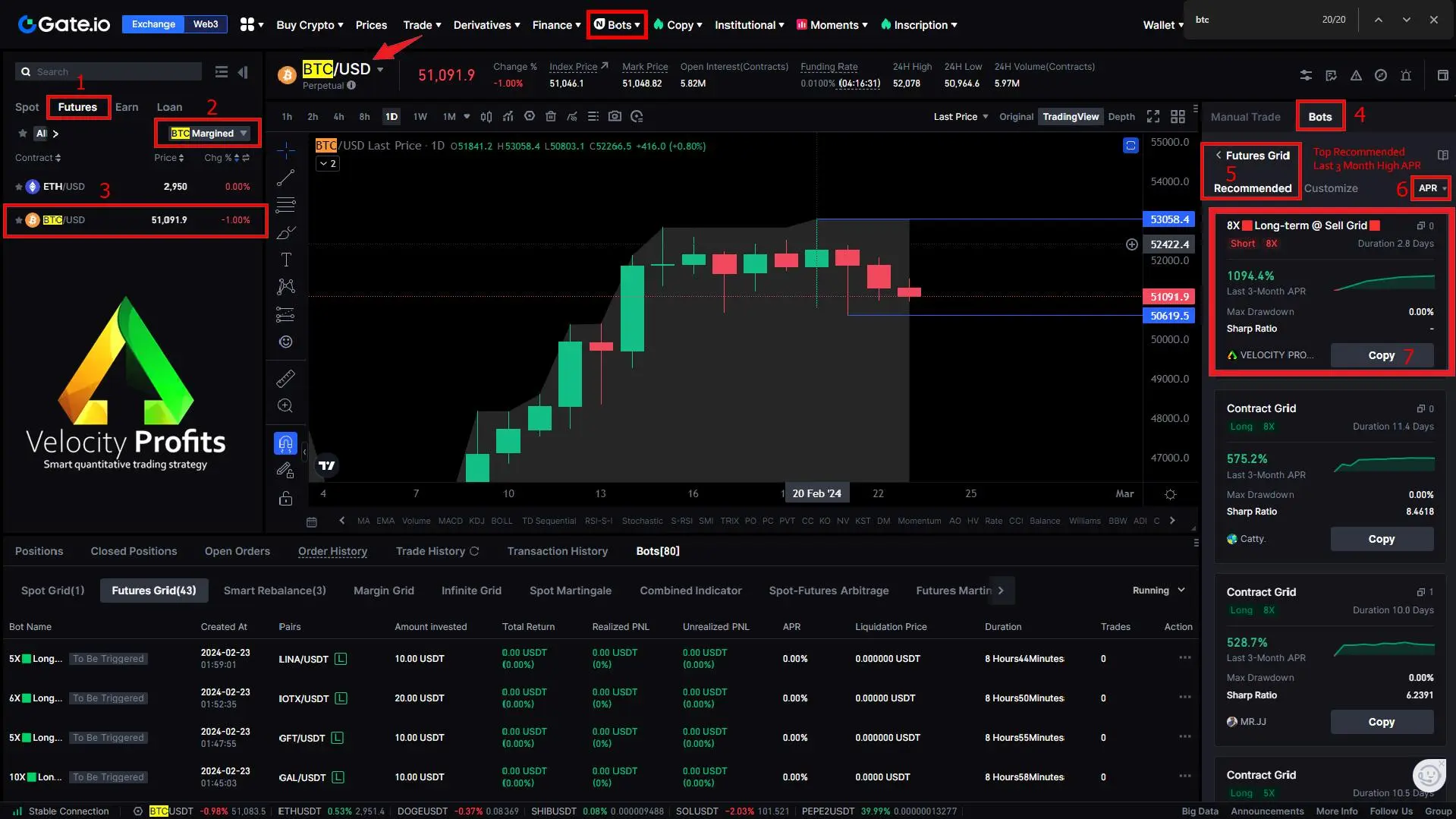Viewport: 1456px width, 819px height.
Task: Open the price alert siren icon
Action: [1406, 75]
